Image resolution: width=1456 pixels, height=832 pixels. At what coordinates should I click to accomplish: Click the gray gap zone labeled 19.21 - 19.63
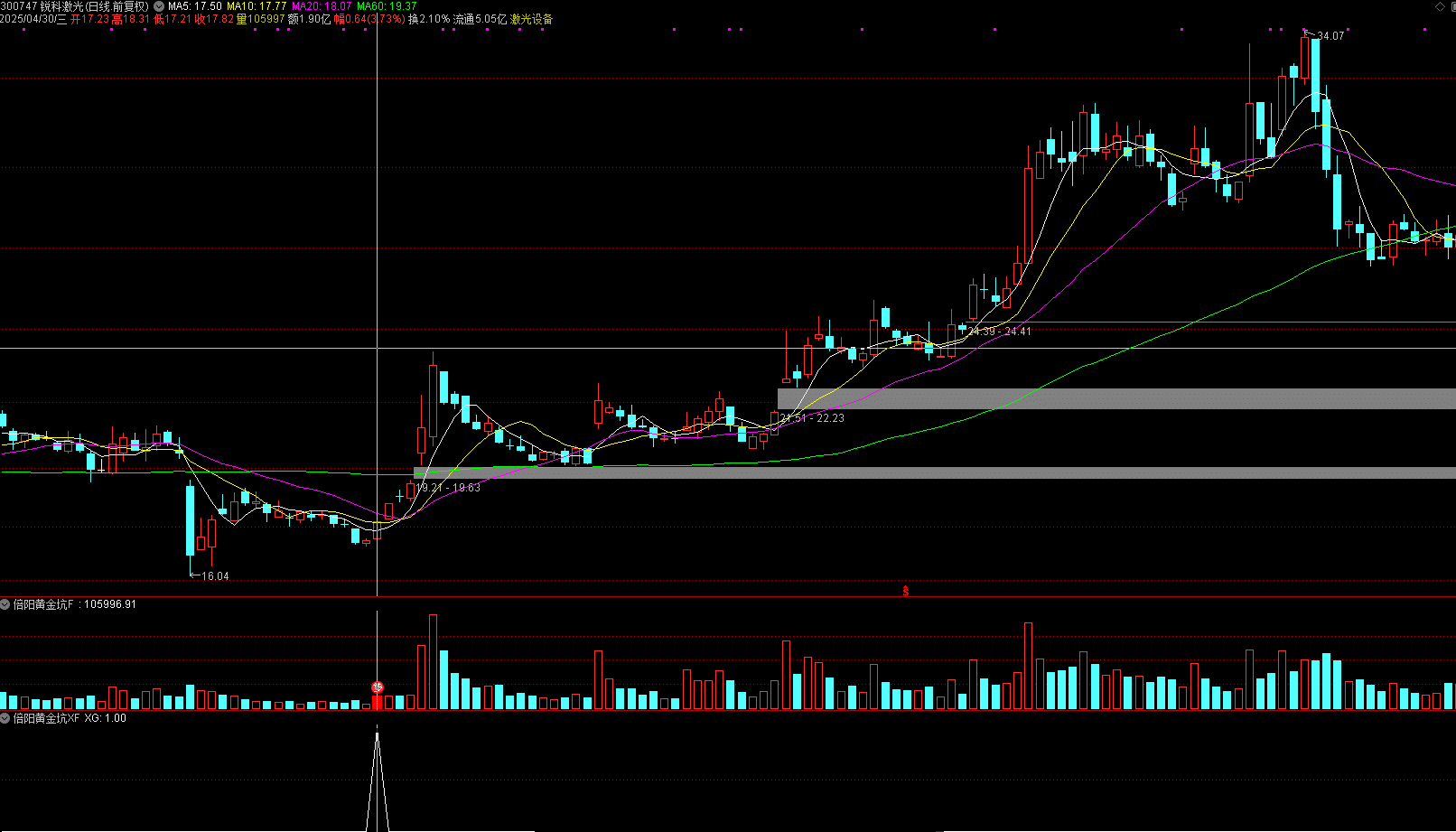pos(903,472)
